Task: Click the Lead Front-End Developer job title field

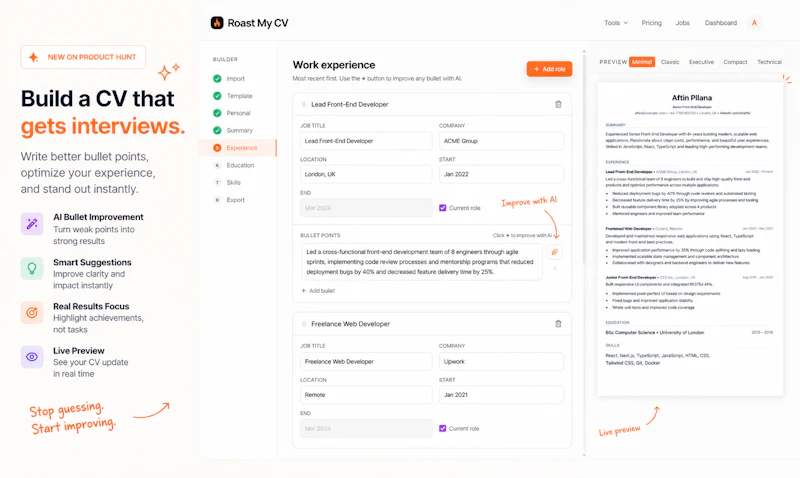Action: [366, 141]
